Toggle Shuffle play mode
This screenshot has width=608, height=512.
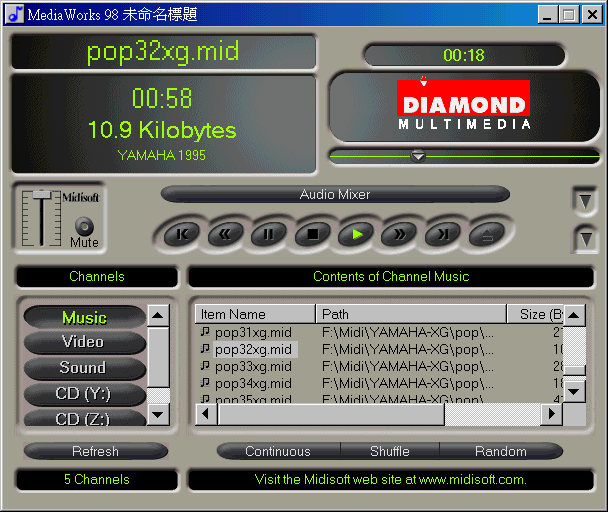point(390,451)
